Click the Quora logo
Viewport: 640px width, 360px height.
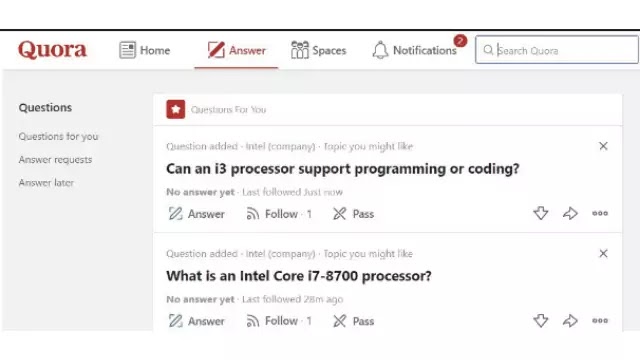point(52,50)
